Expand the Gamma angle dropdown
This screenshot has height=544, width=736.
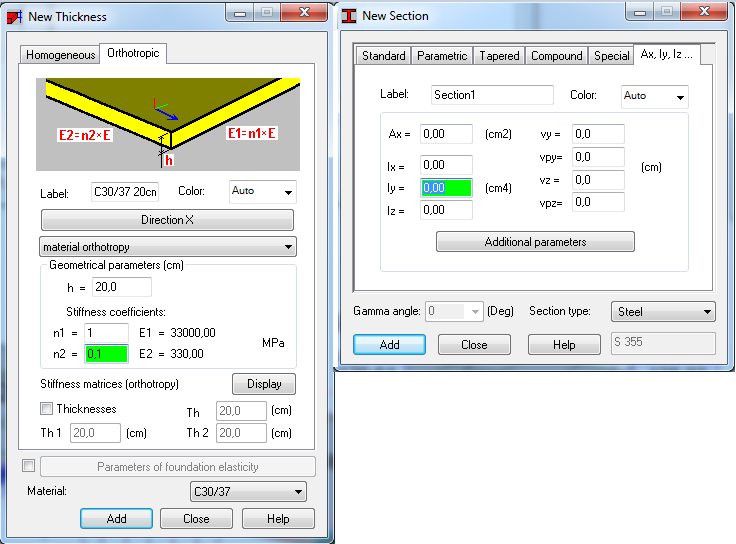(x=475, y=312)
